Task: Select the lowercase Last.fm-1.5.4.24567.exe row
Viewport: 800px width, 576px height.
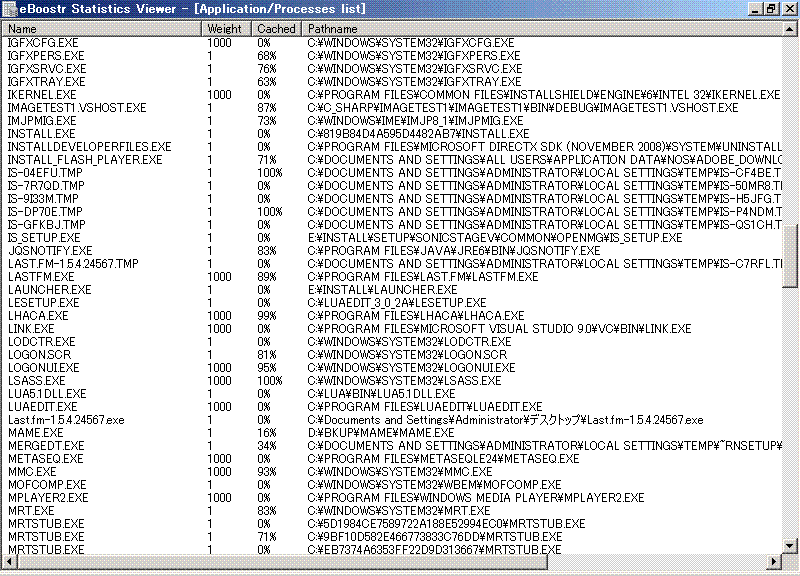Action: coord(392,420)
